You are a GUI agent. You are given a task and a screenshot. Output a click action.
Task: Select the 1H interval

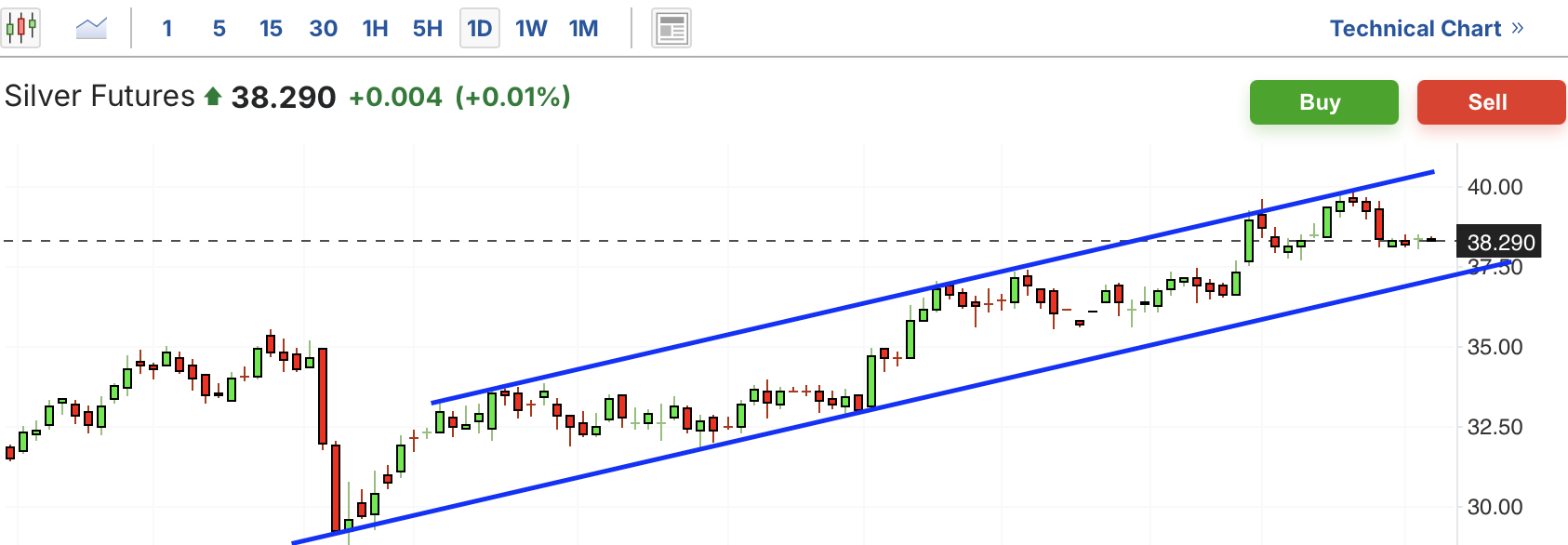pyautogui.click(x=375, y=29)
